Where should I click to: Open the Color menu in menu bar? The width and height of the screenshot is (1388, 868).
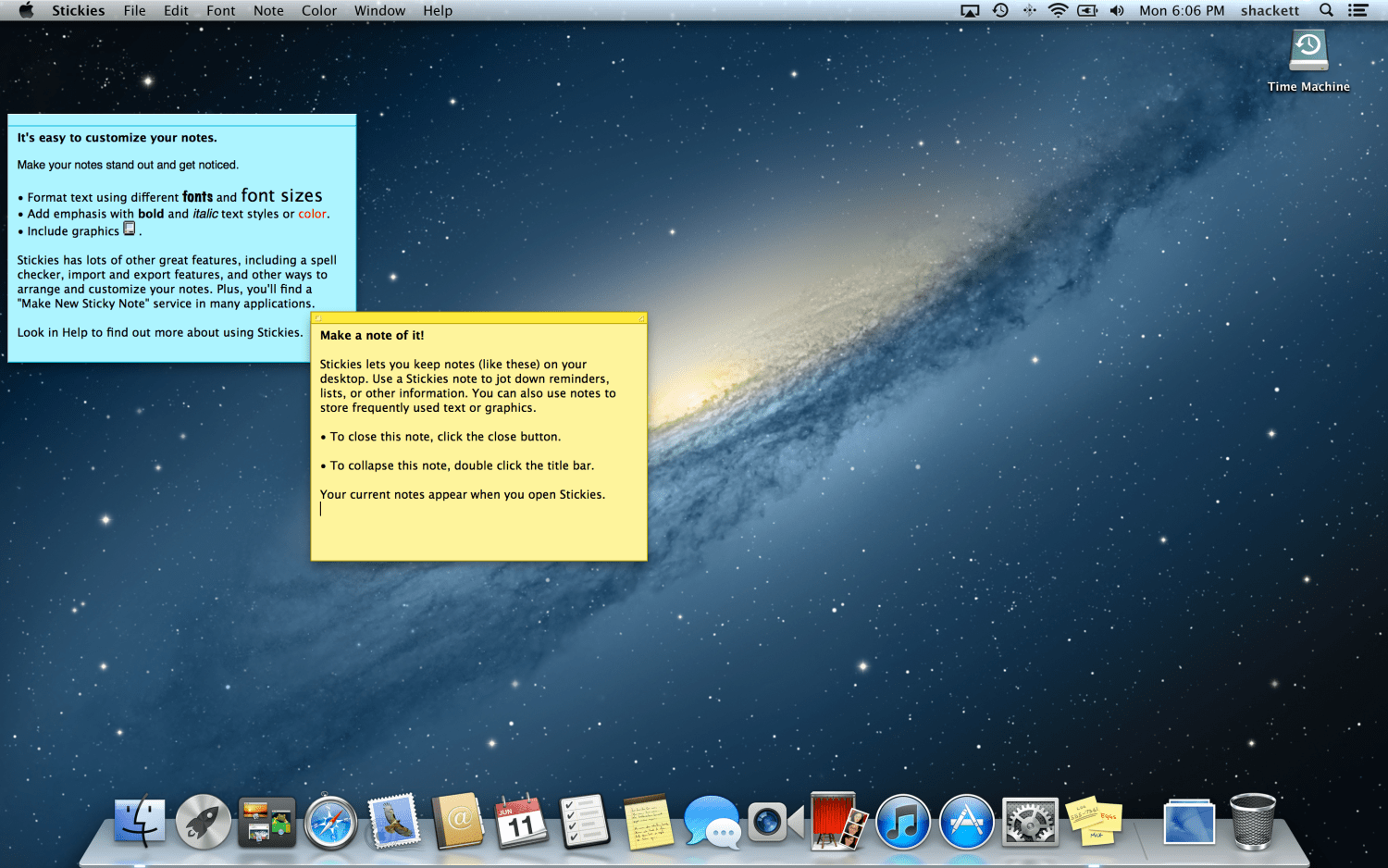(318, 10)
